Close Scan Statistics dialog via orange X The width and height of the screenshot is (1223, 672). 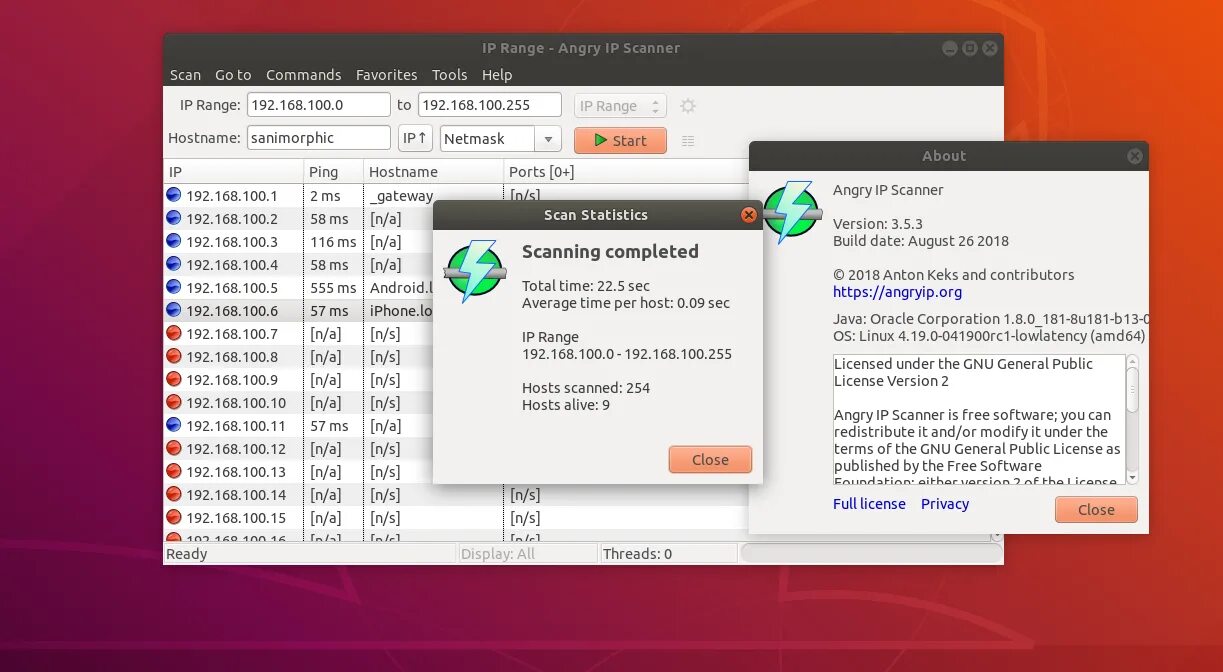pyautogui.click(x=748, y=215)
